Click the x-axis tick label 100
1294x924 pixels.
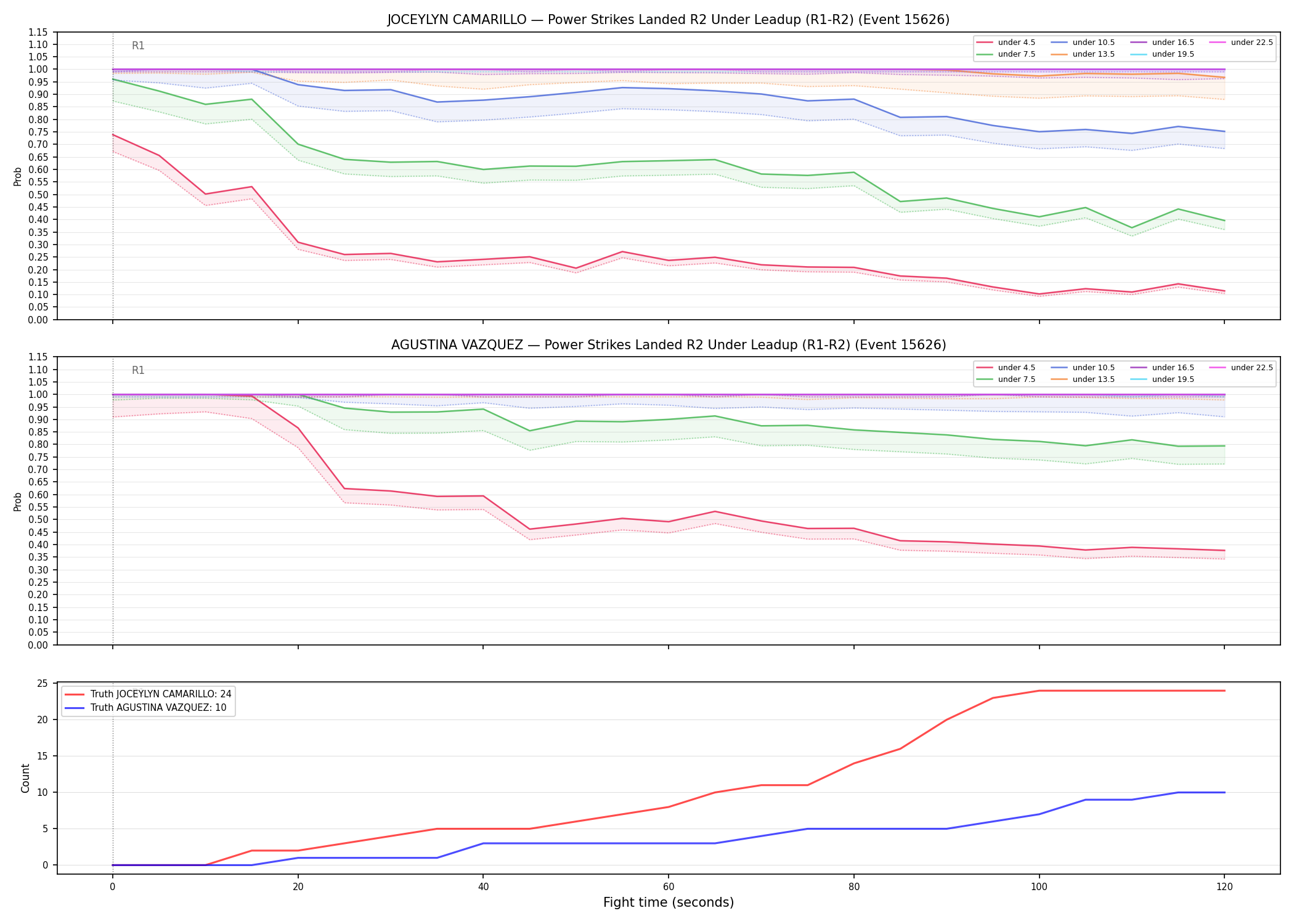1039,887
